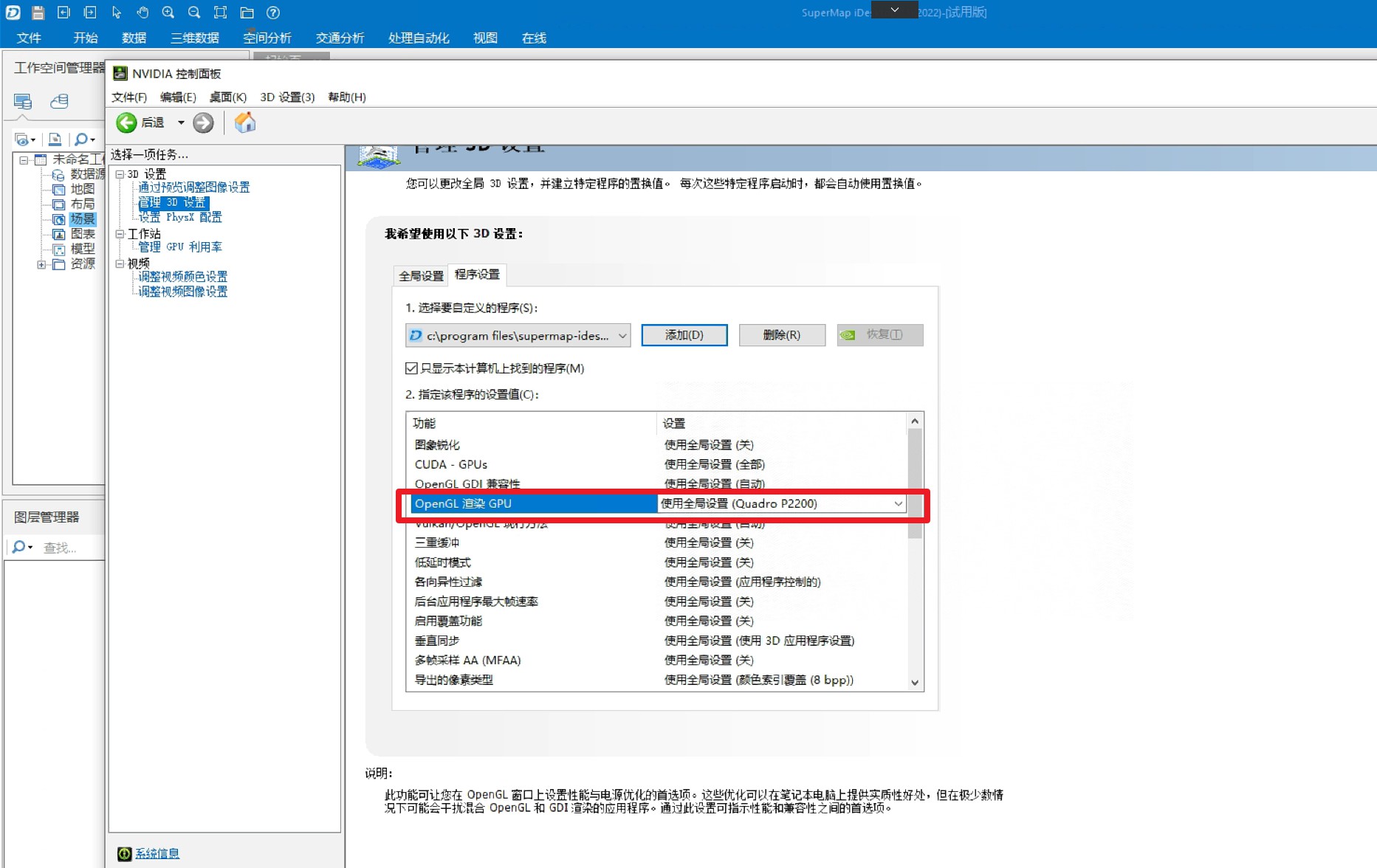The image size is (1377, 868).
Task: Select the pan hand tool in SuperMap toolbar
Action: click(142, 13)
